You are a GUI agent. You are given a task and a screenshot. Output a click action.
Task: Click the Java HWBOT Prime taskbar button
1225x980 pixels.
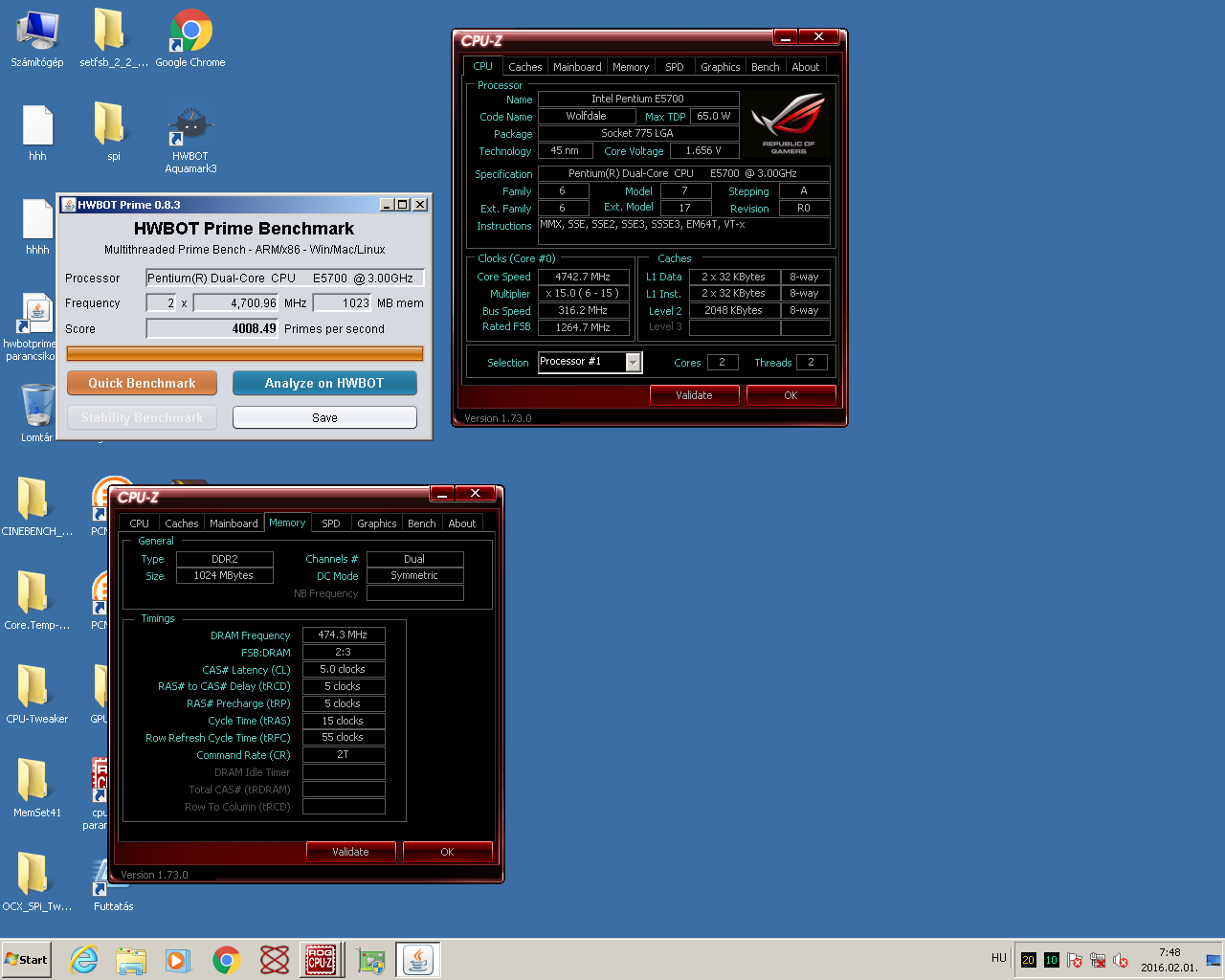pos(417,959)
